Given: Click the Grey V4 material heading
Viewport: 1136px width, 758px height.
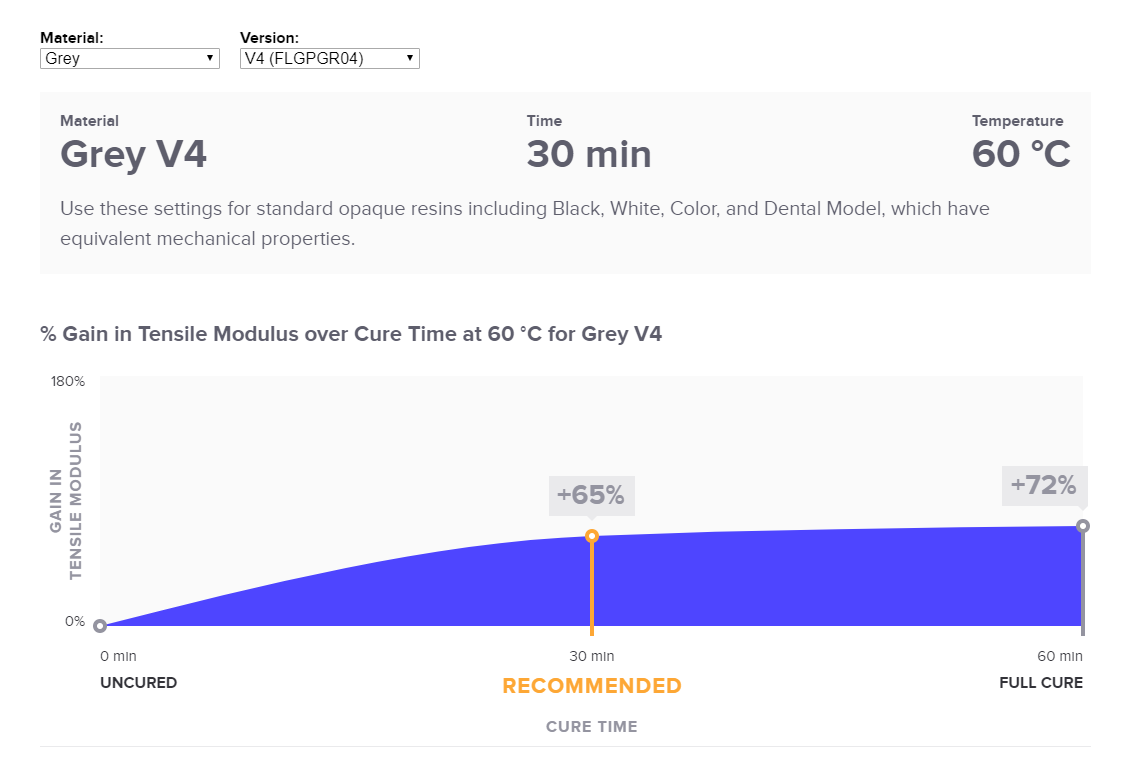Looking at the screenshot, I should 133,155.
